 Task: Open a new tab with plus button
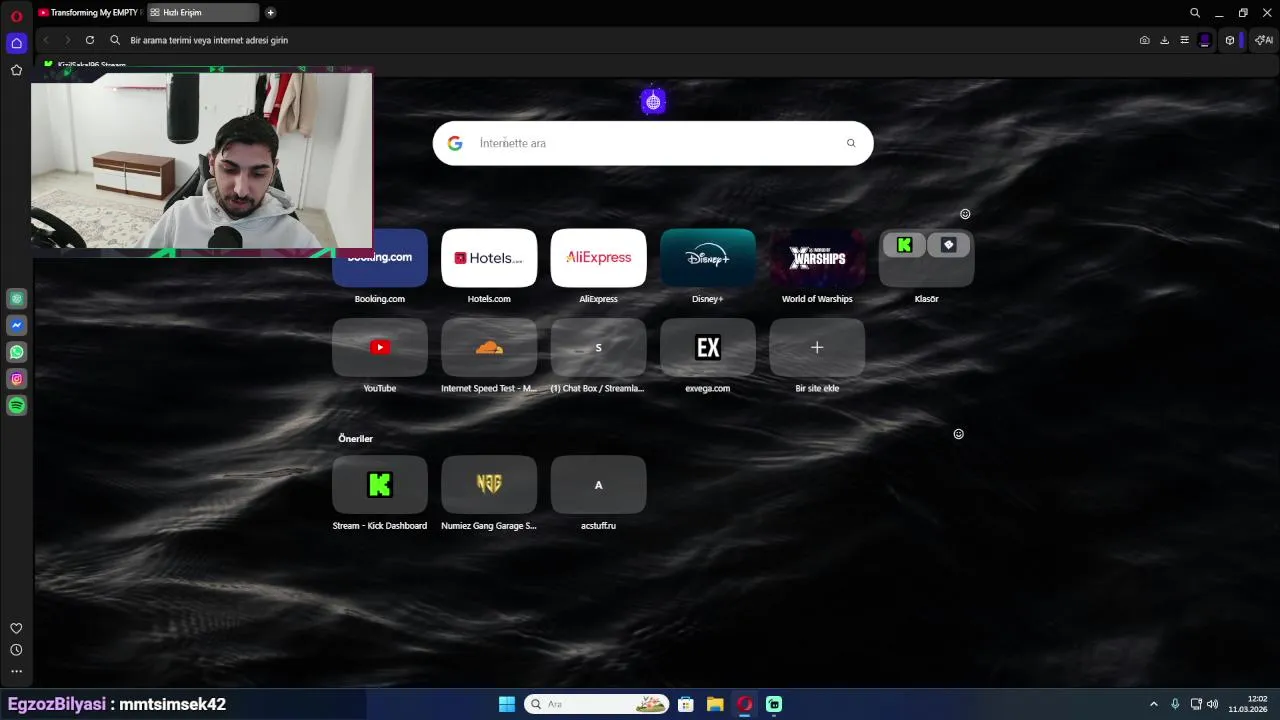click(270, 13)
